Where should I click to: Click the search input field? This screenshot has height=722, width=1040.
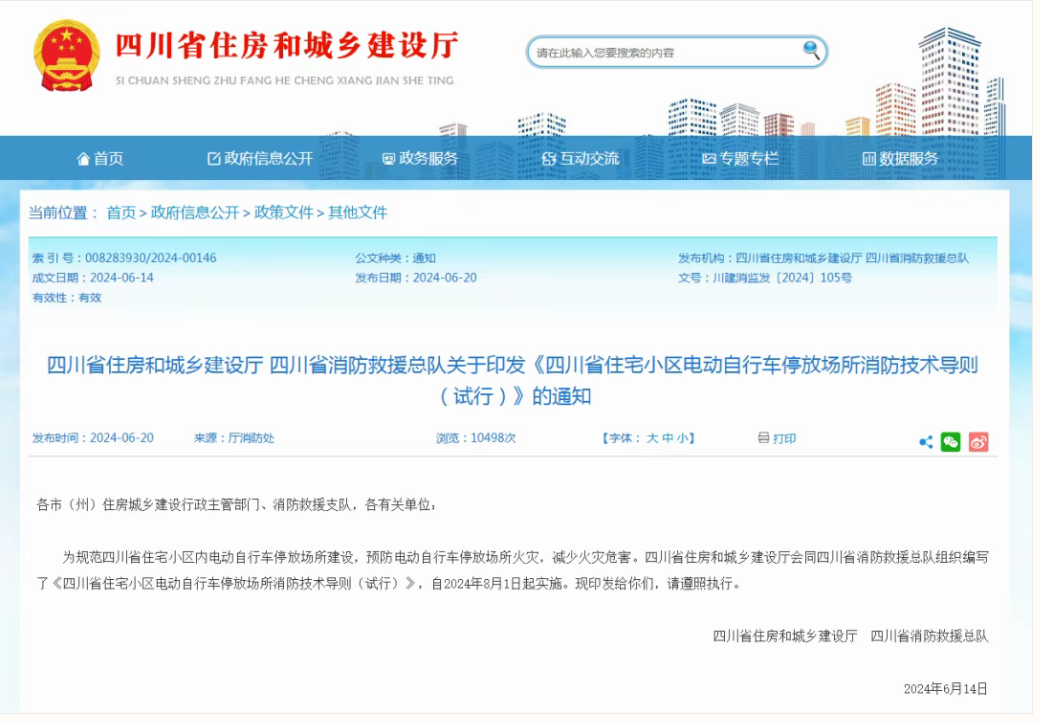(665, 52)
